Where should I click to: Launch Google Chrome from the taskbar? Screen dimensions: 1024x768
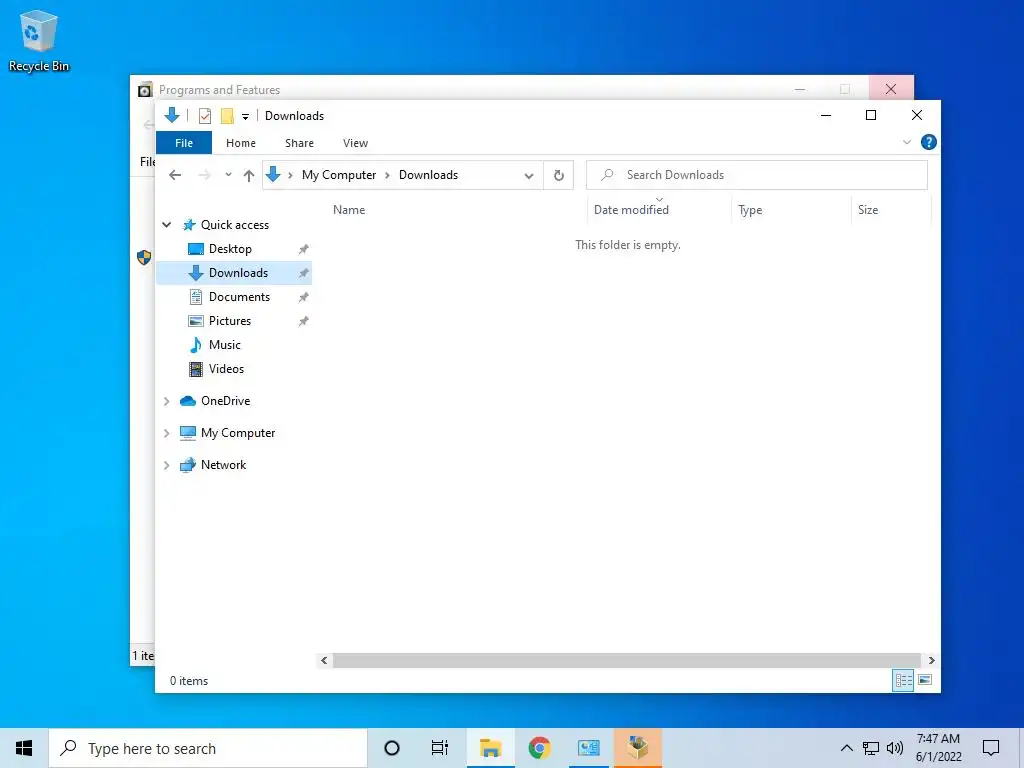click(x=539, y=748)
